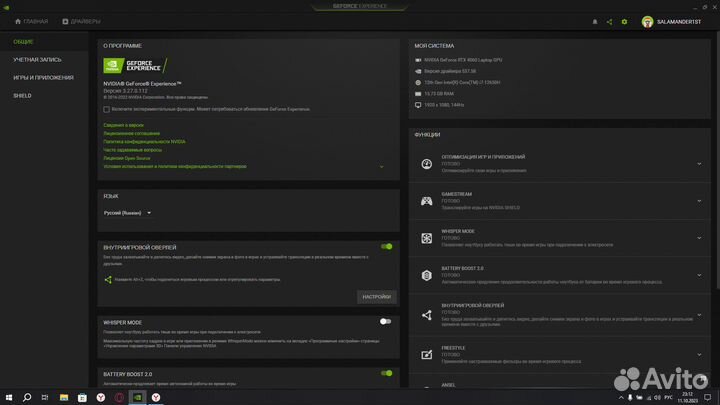This screenshot has height=405, width=720.
Task: Click the share icon in top bar
Action: point(609,21)
